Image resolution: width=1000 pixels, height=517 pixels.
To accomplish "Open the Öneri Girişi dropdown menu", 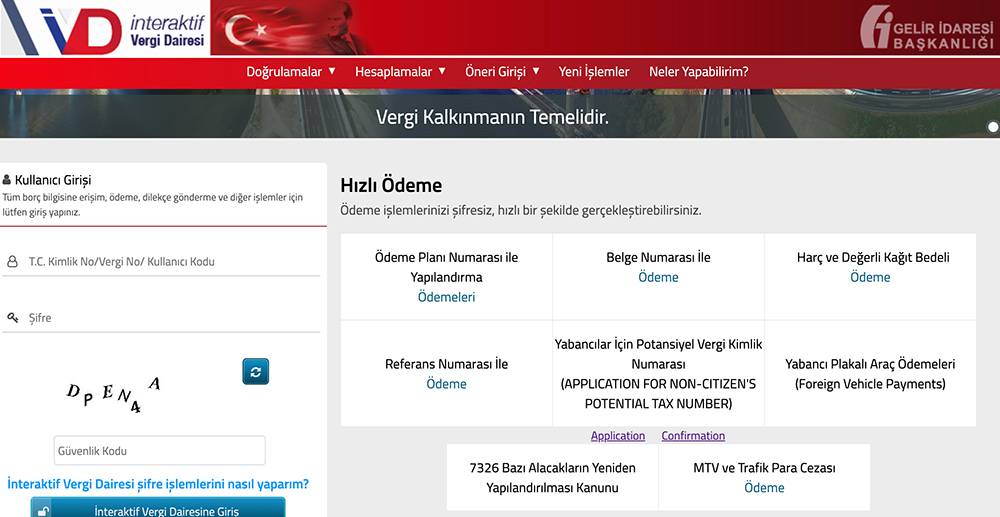I will [x=503, y=72].
